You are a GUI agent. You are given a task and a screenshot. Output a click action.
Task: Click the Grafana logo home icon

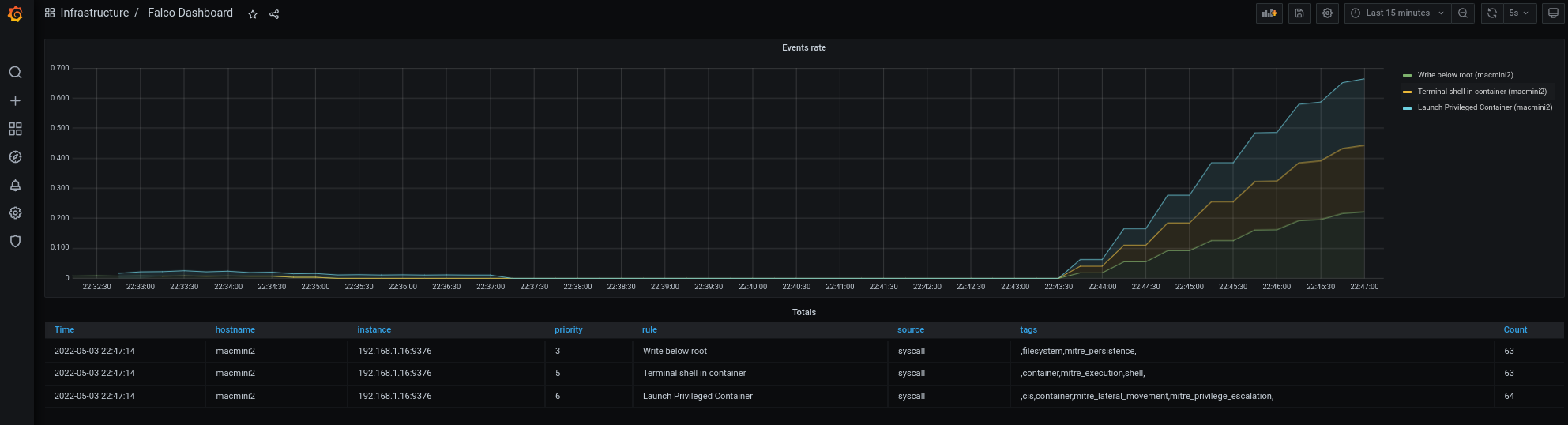[x=15, y=14]
